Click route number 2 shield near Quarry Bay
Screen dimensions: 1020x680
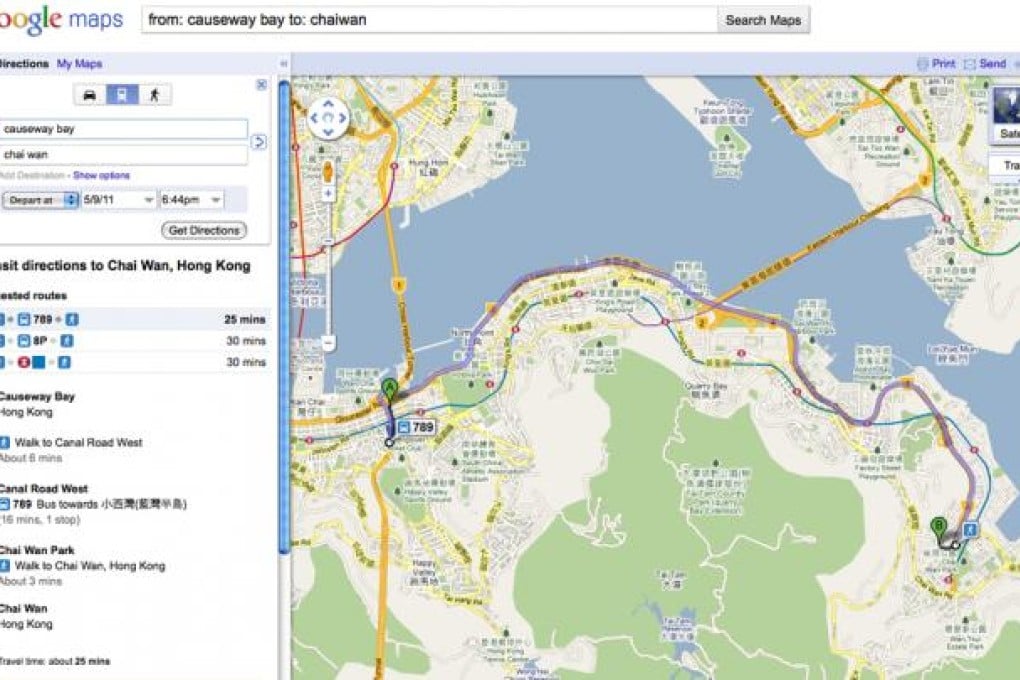[x=702, y=323]
